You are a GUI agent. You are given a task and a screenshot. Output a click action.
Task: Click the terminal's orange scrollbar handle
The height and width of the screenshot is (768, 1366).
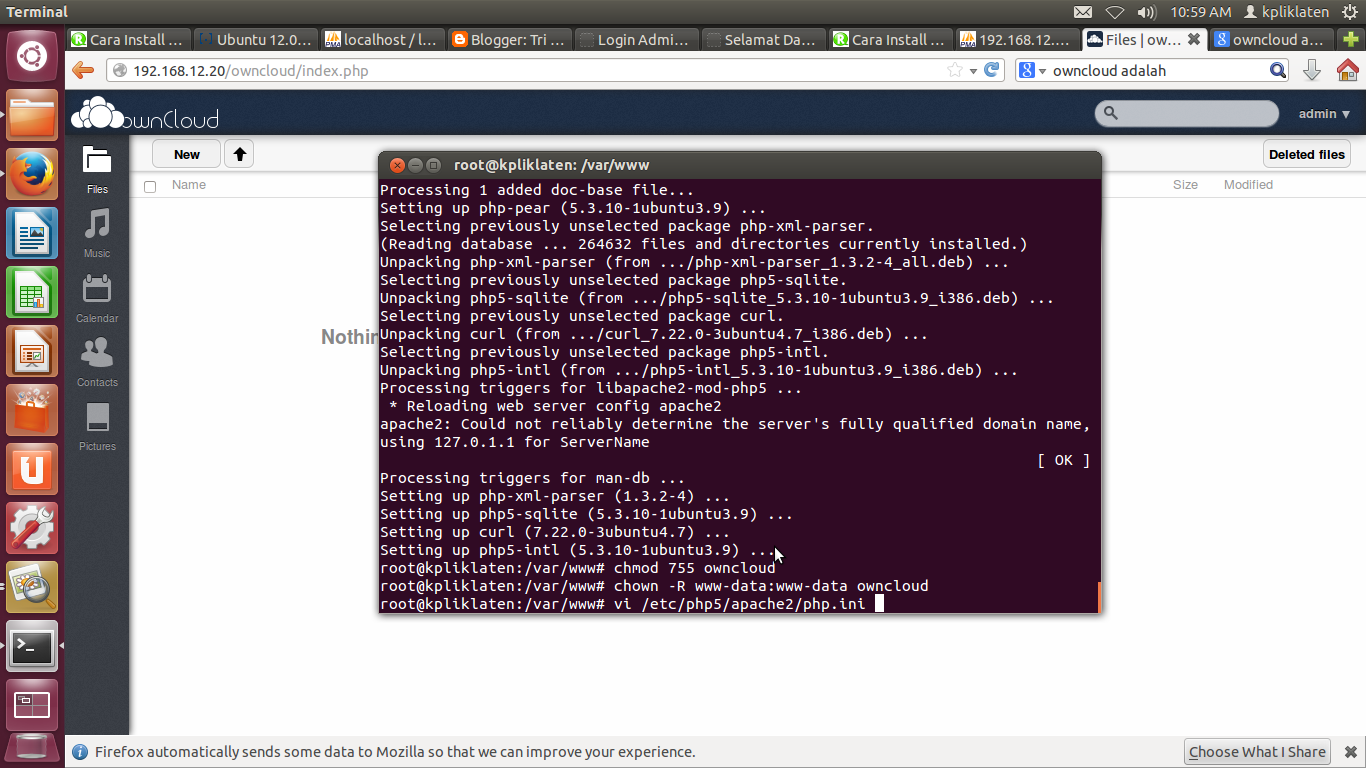coord(1099,597)
